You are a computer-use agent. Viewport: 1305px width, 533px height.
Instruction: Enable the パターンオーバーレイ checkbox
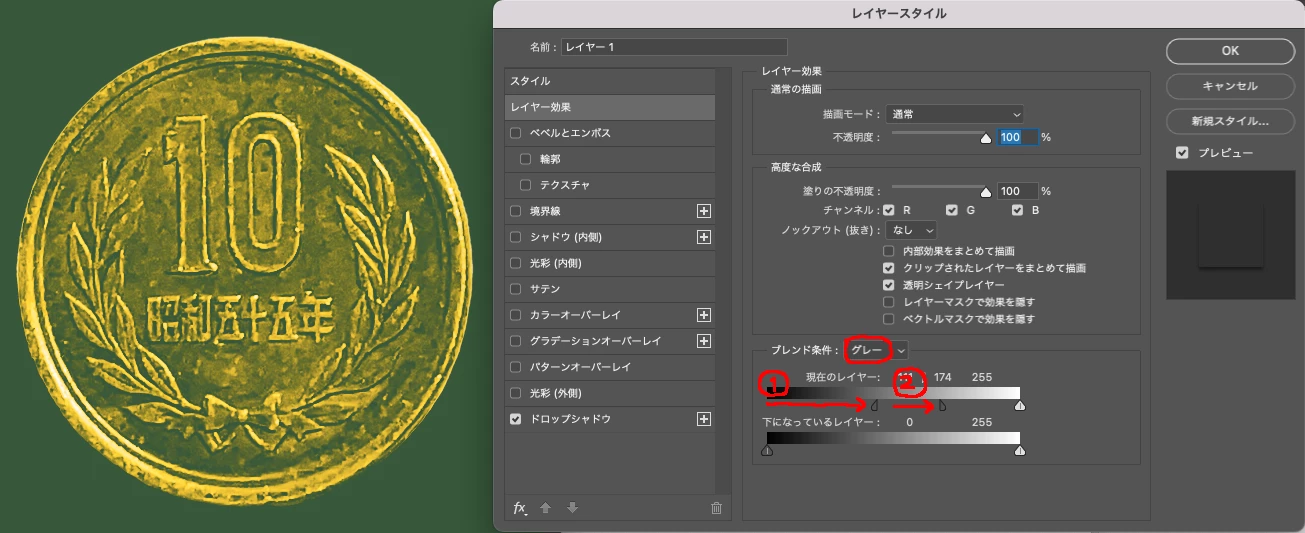[516, 367]
